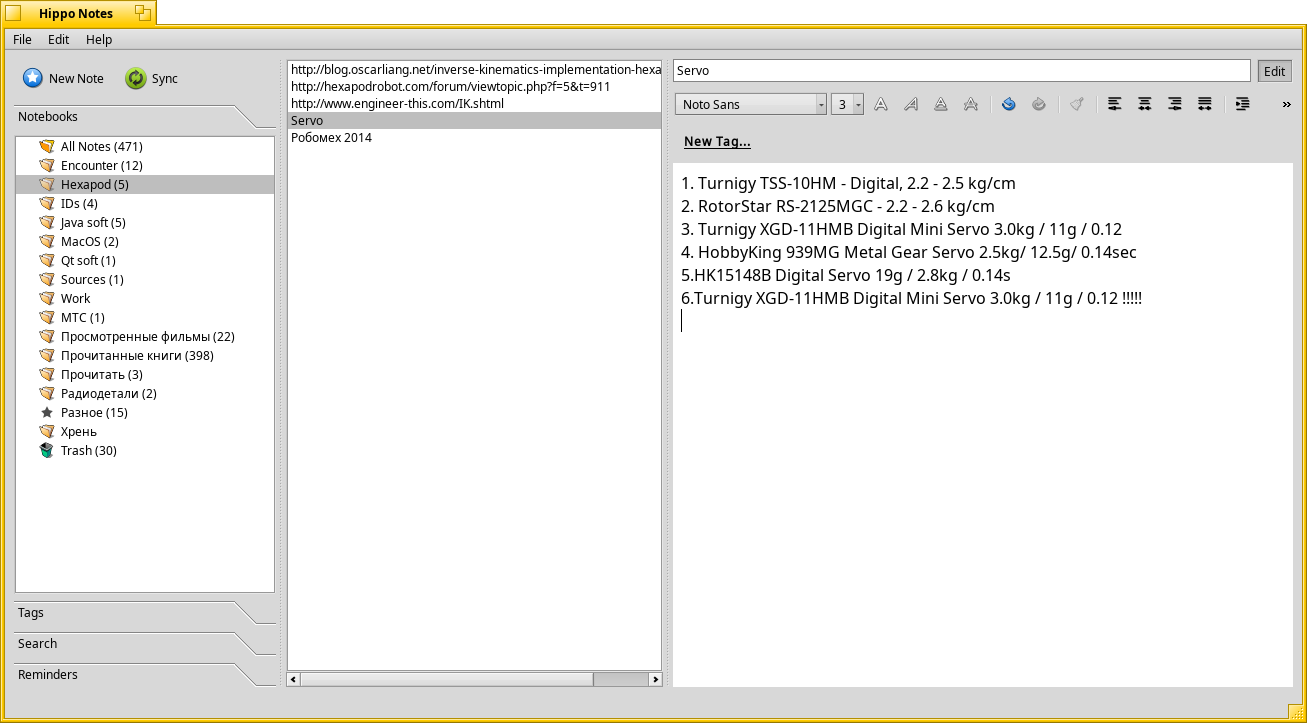Select the МТС (1) notebook
Viewport: 1307px width, 723px height.
[x=145, y=318]
